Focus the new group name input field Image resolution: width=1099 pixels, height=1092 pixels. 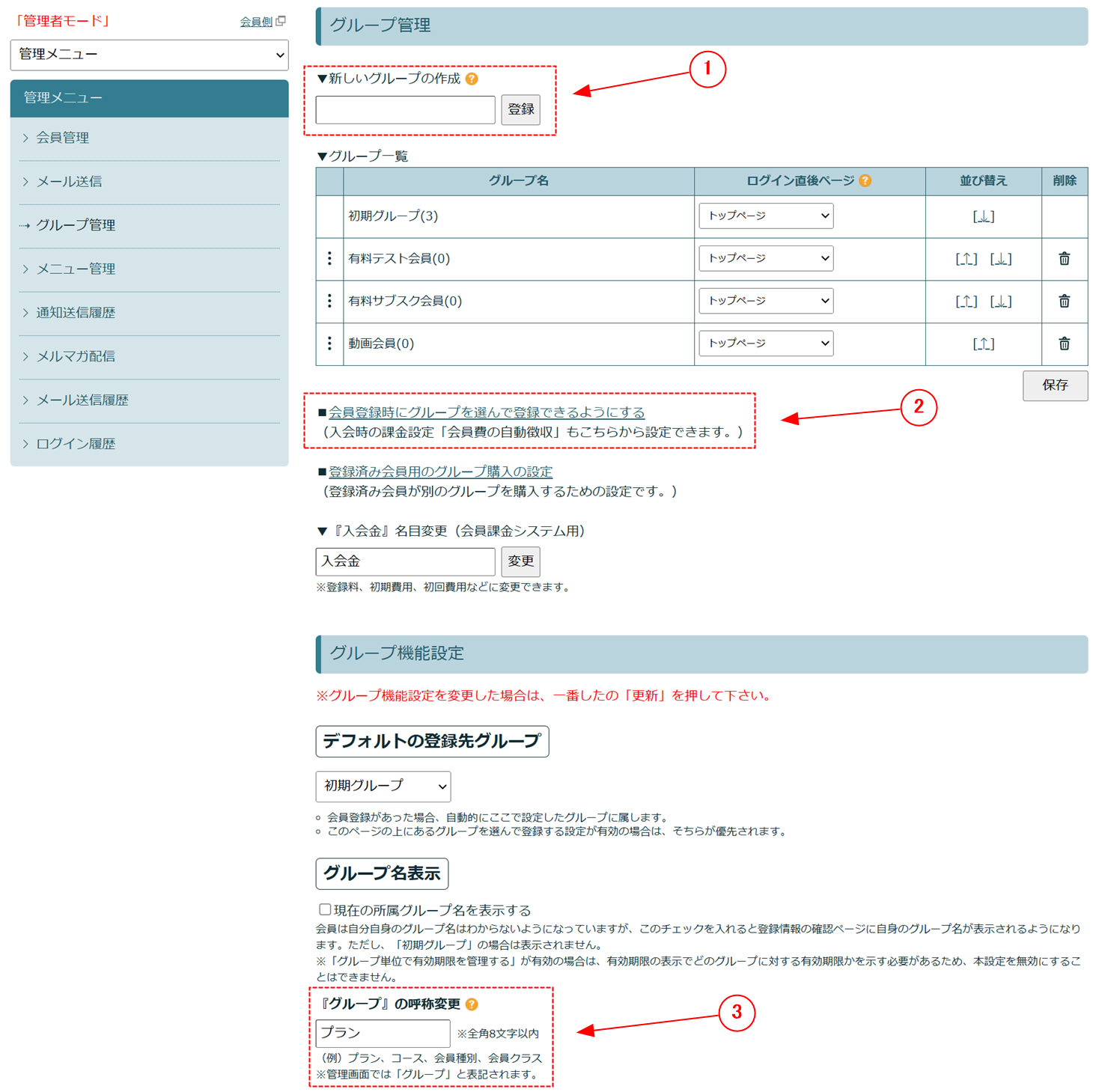[x=405, y=110]
